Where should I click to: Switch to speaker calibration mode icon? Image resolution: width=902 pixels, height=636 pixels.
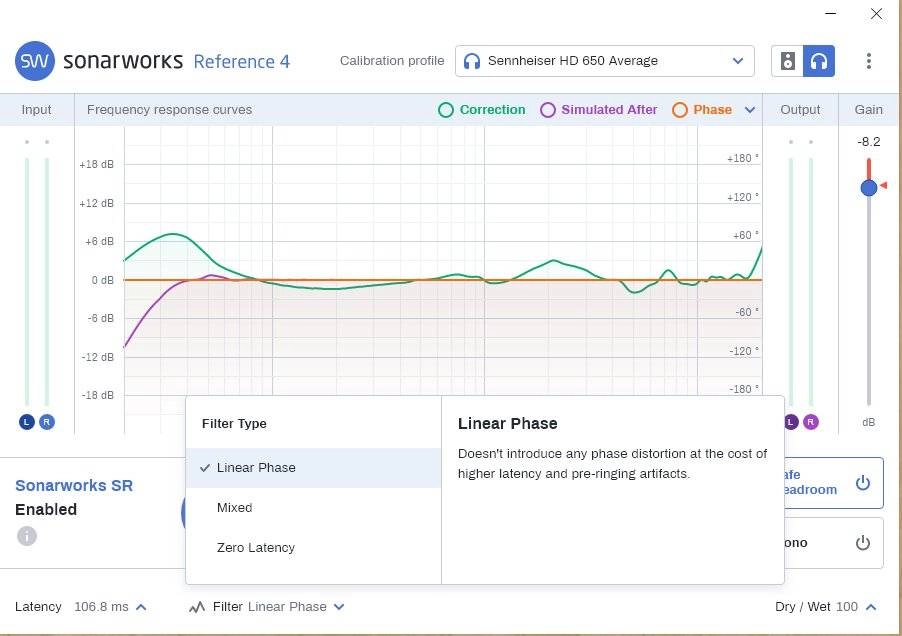pyautogui.click(x=788, y=61)
